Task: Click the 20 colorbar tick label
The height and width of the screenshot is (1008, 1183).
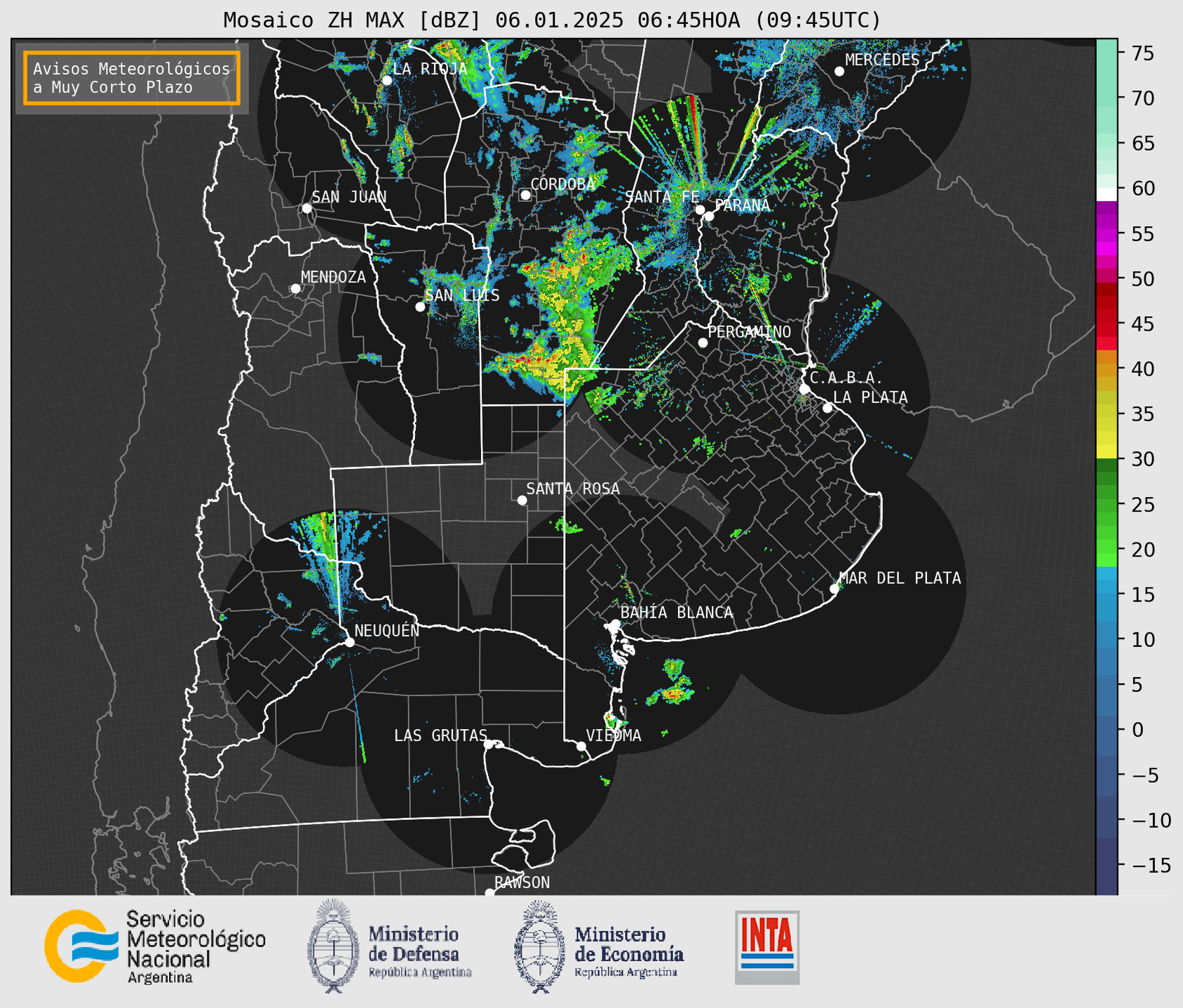Action: (1142, 550)
